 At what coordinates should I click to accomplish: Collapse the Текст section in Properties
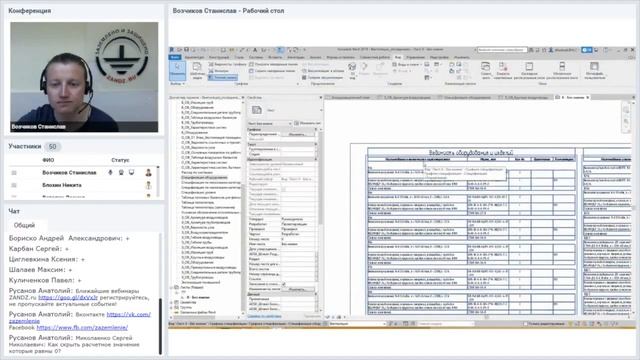click(316, 144)
